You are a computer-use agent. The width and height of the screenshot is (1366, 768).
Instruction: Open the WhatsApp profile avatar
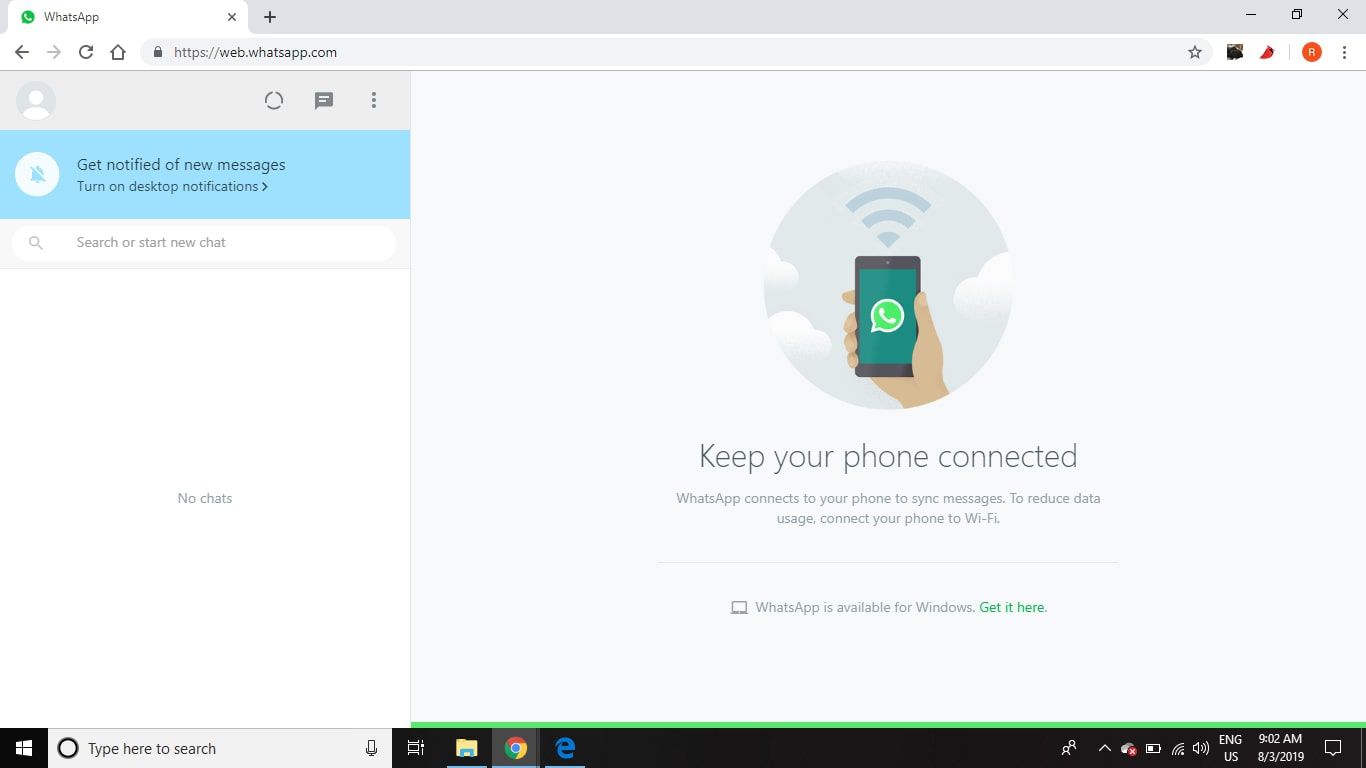point(36,100)
